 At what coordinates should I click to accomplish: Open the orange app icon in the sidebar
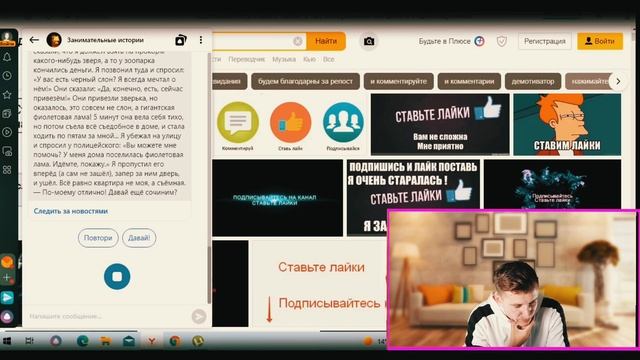[x=7, y=262]
